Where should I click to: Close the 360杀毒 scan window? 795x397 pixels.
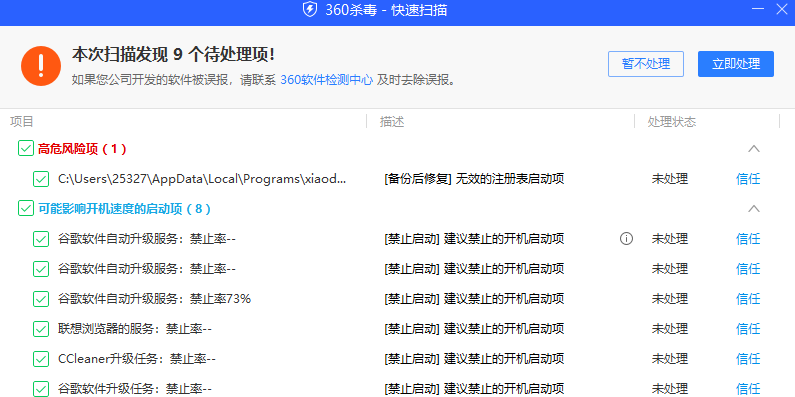tap(782, 9)
